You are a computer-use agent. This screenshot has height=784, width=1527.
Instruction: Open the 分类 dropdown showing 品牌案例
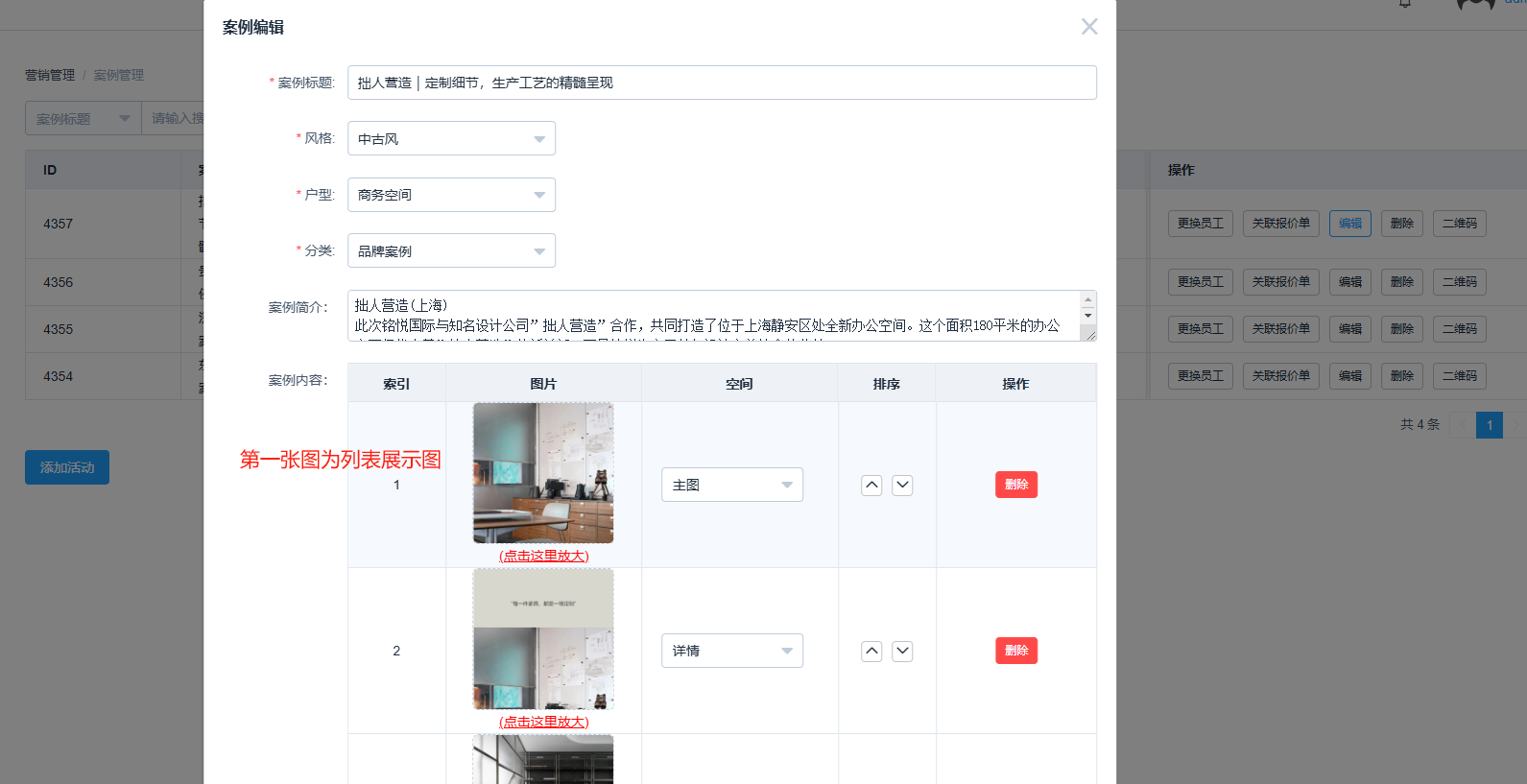(451, 251)
